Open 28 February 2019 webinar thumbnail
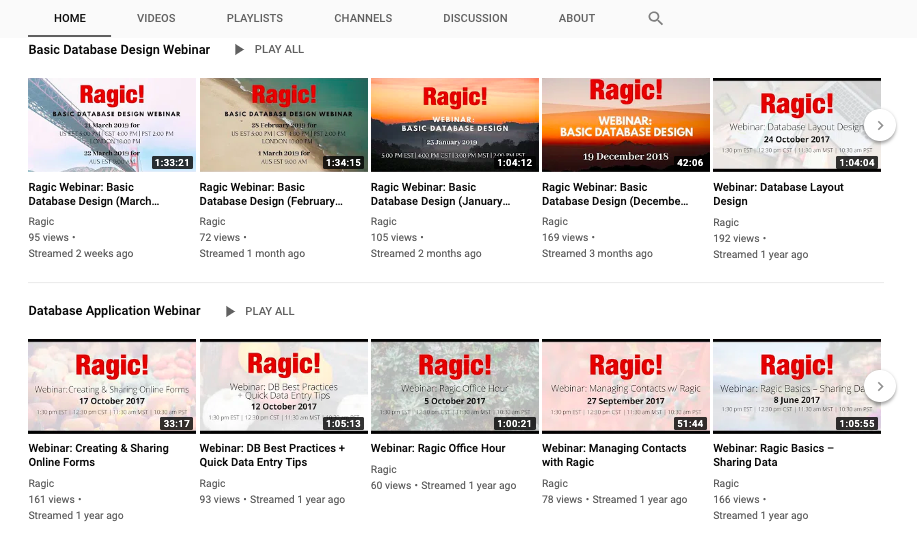 click(284, 125)
